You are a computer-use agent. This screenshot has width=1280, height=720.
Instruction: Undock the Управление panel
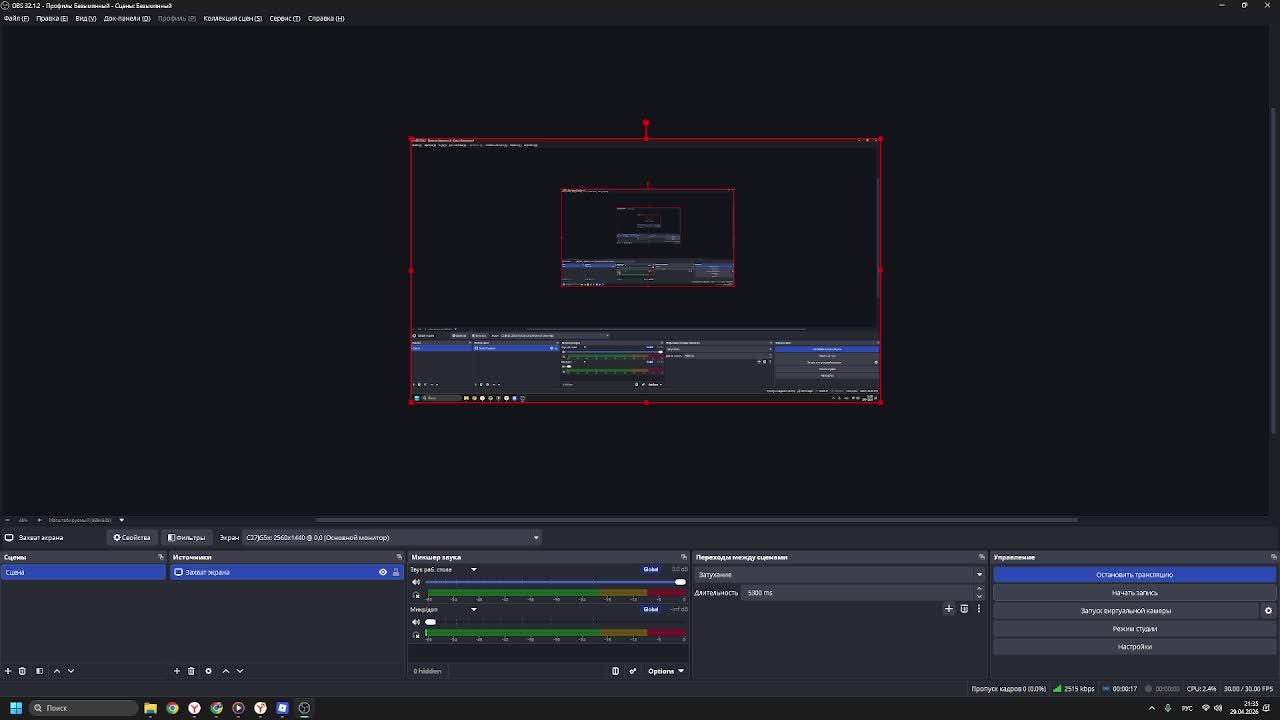(1273, 557)
